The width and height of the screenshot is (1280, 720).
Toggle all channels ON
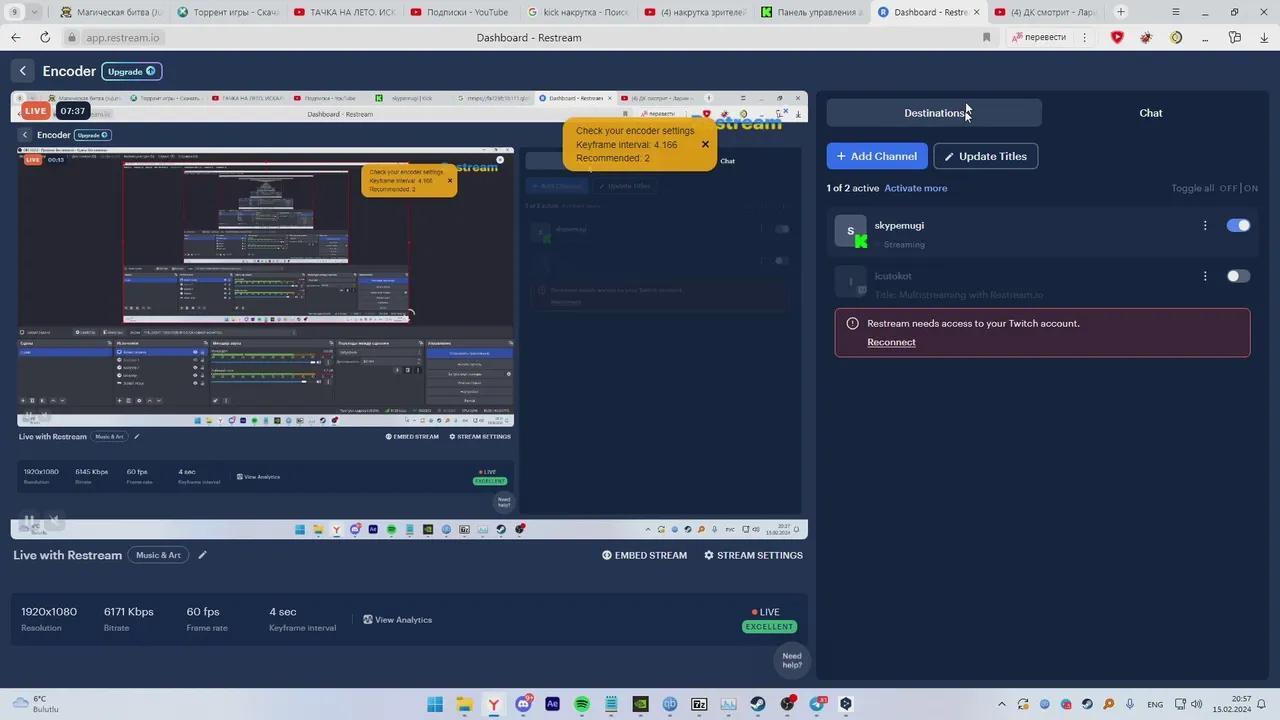(x=1251, y=188)
